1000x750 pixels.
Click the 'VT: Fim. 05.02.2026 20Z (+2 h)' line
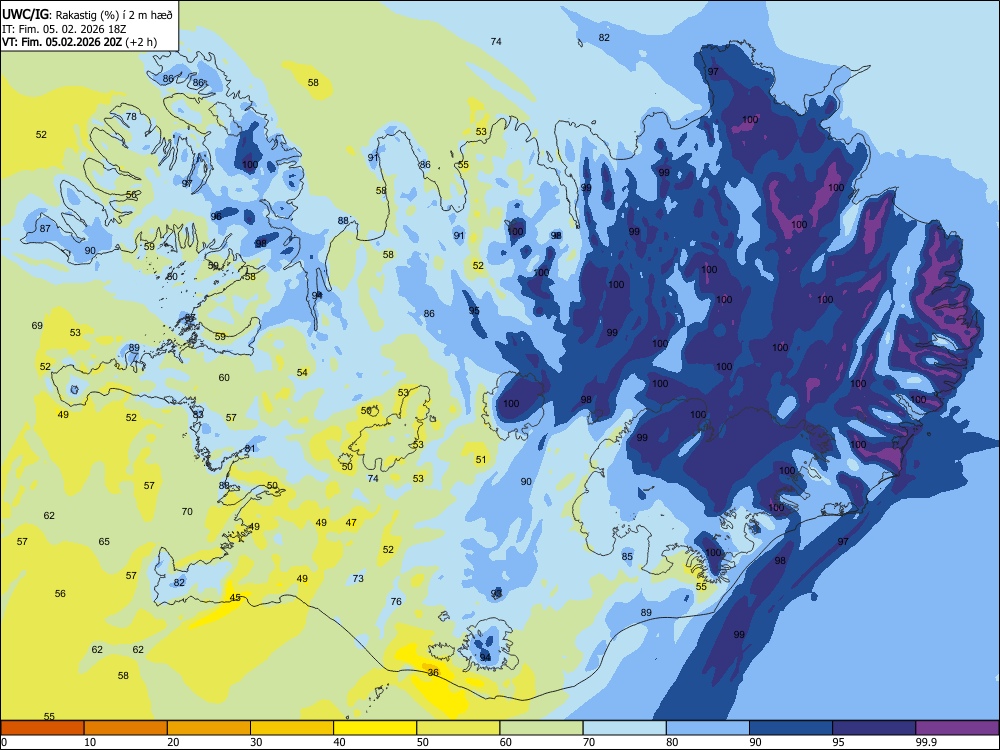click(x=79, y=42)
